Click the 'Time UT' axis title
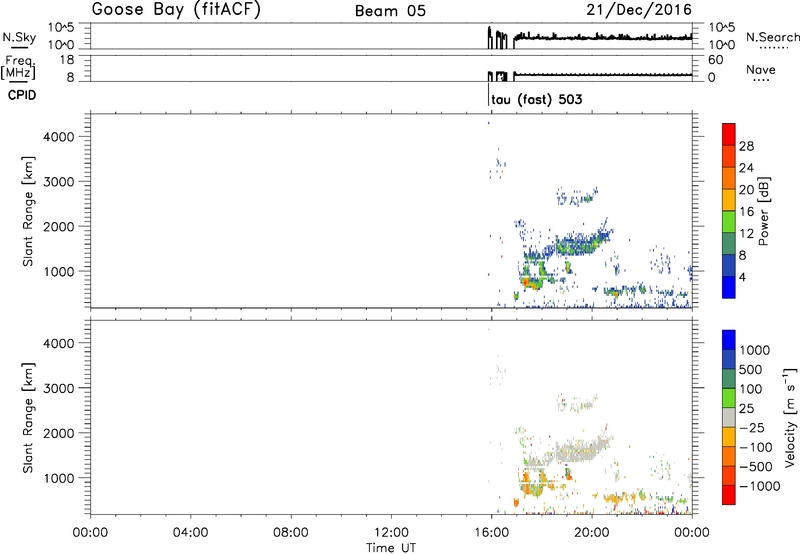 point(391,548)
